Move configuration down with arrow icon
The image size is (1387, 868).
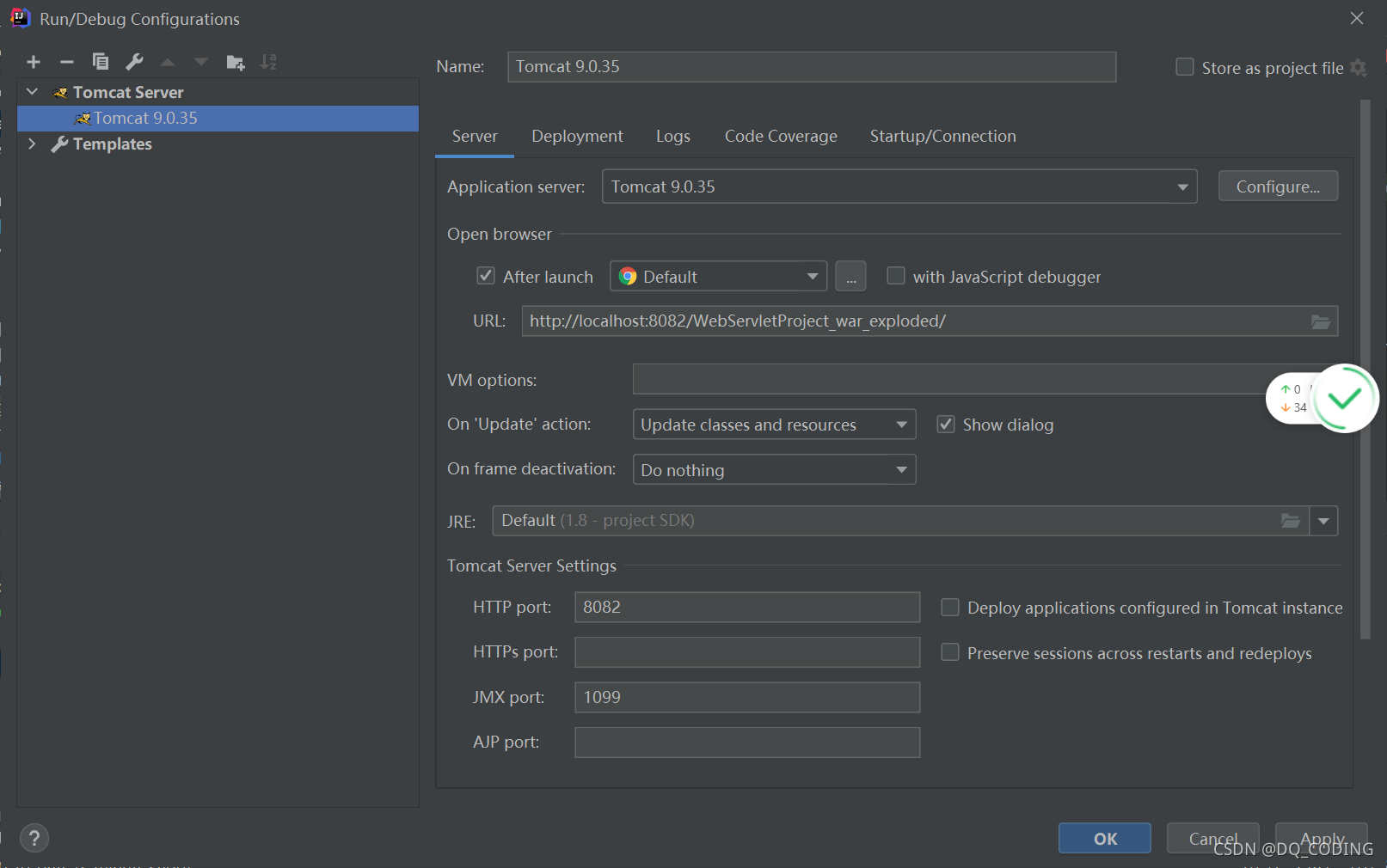pos(201,62)
